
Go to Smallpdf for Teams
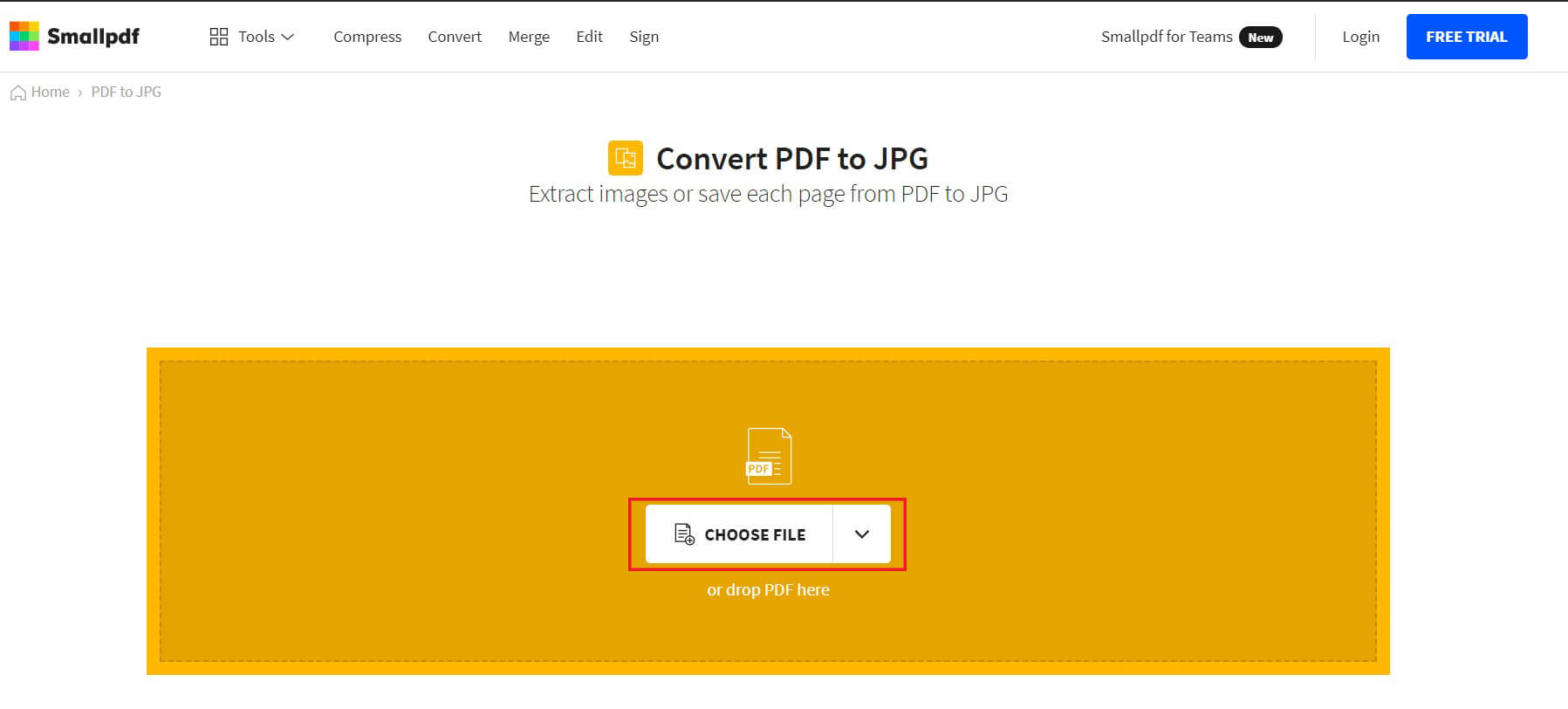(1167, 37)
